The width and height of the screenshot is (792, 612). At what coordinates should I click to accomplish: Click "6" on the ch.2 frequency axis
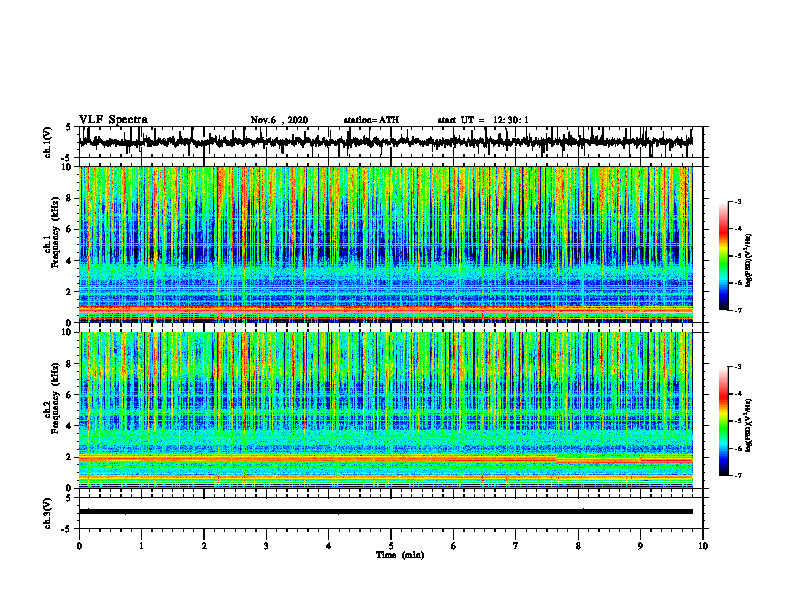click(x=70, y=395)
